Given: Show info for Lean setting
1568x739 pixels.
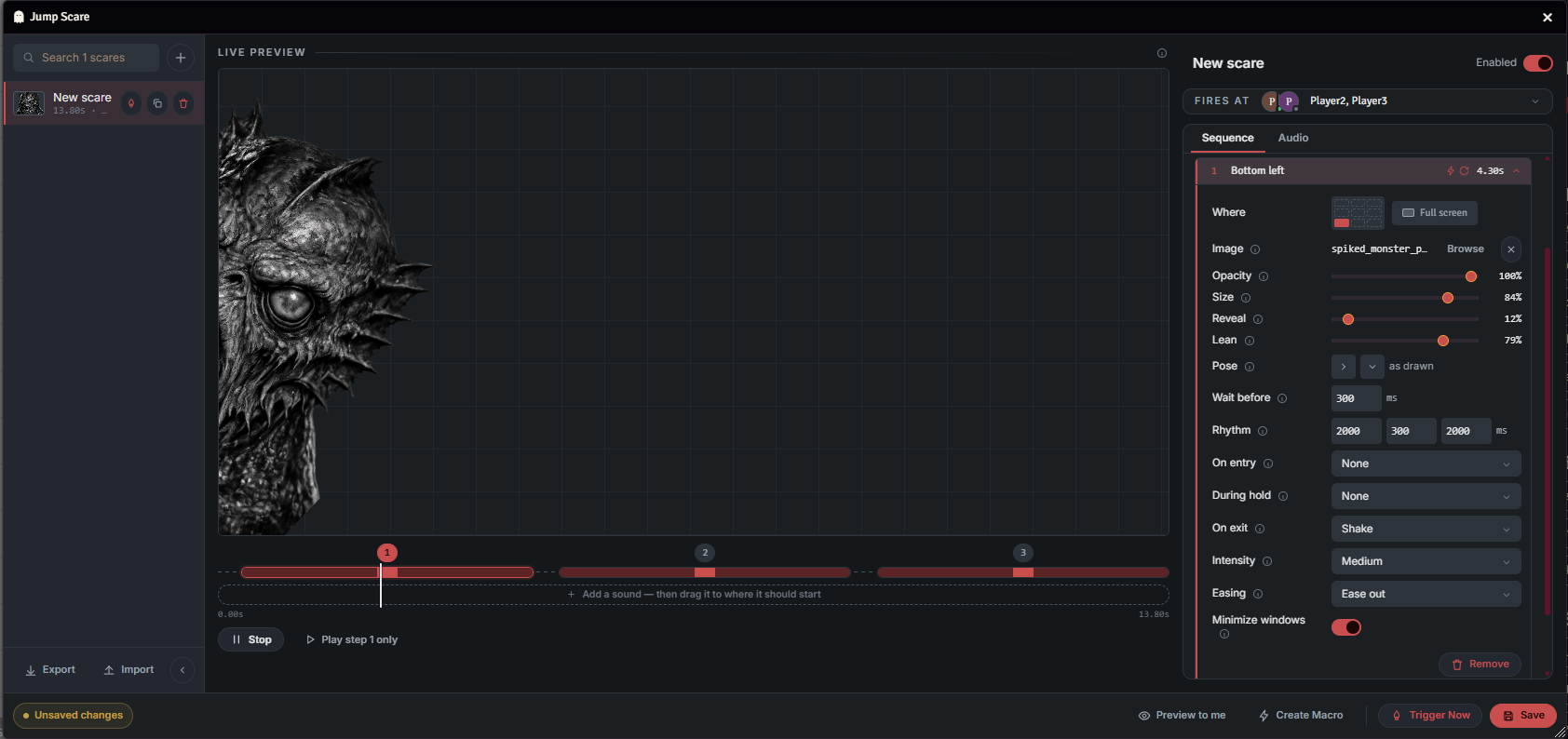Looking at the screenshot, I should [x=1250, y=341].
